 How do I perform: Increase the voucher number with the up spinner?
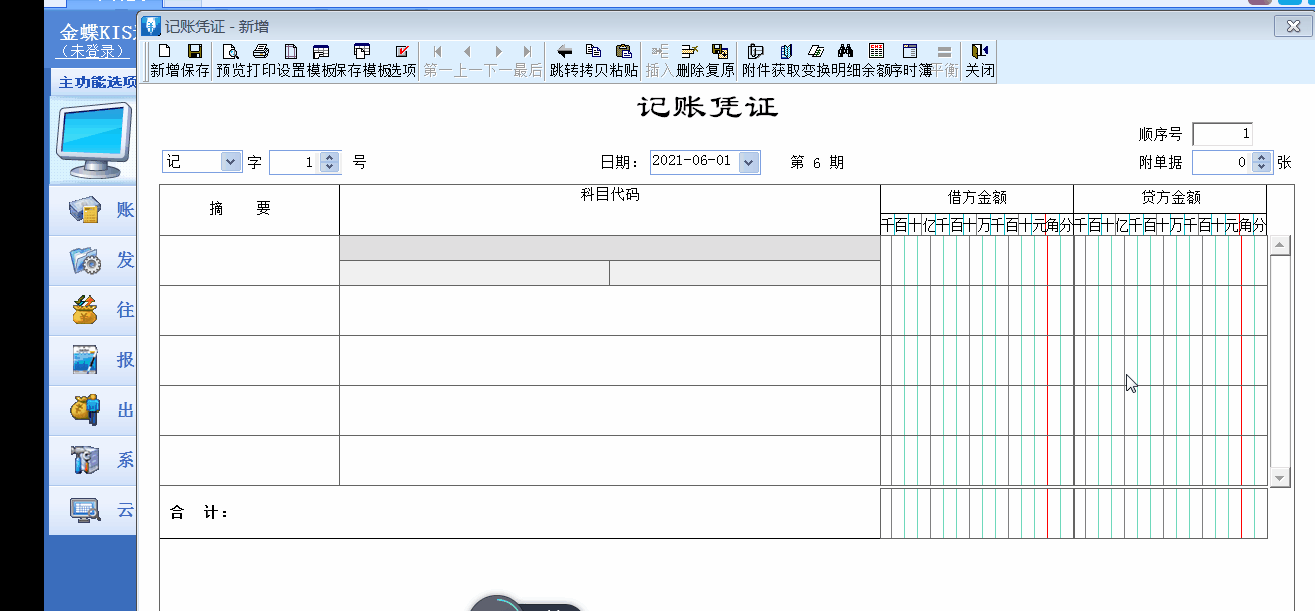click(330, 157)
